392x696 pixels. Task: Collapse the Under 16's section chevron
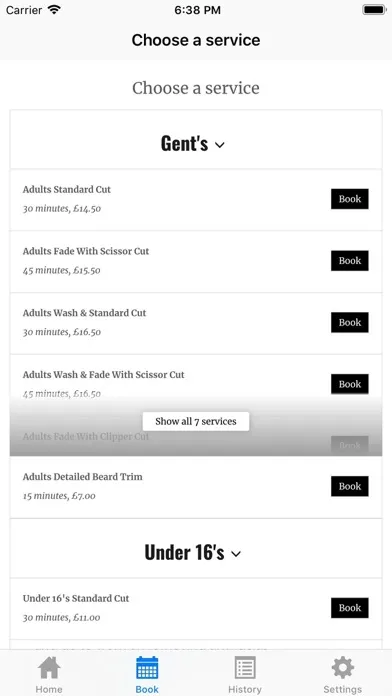(236, 554)
